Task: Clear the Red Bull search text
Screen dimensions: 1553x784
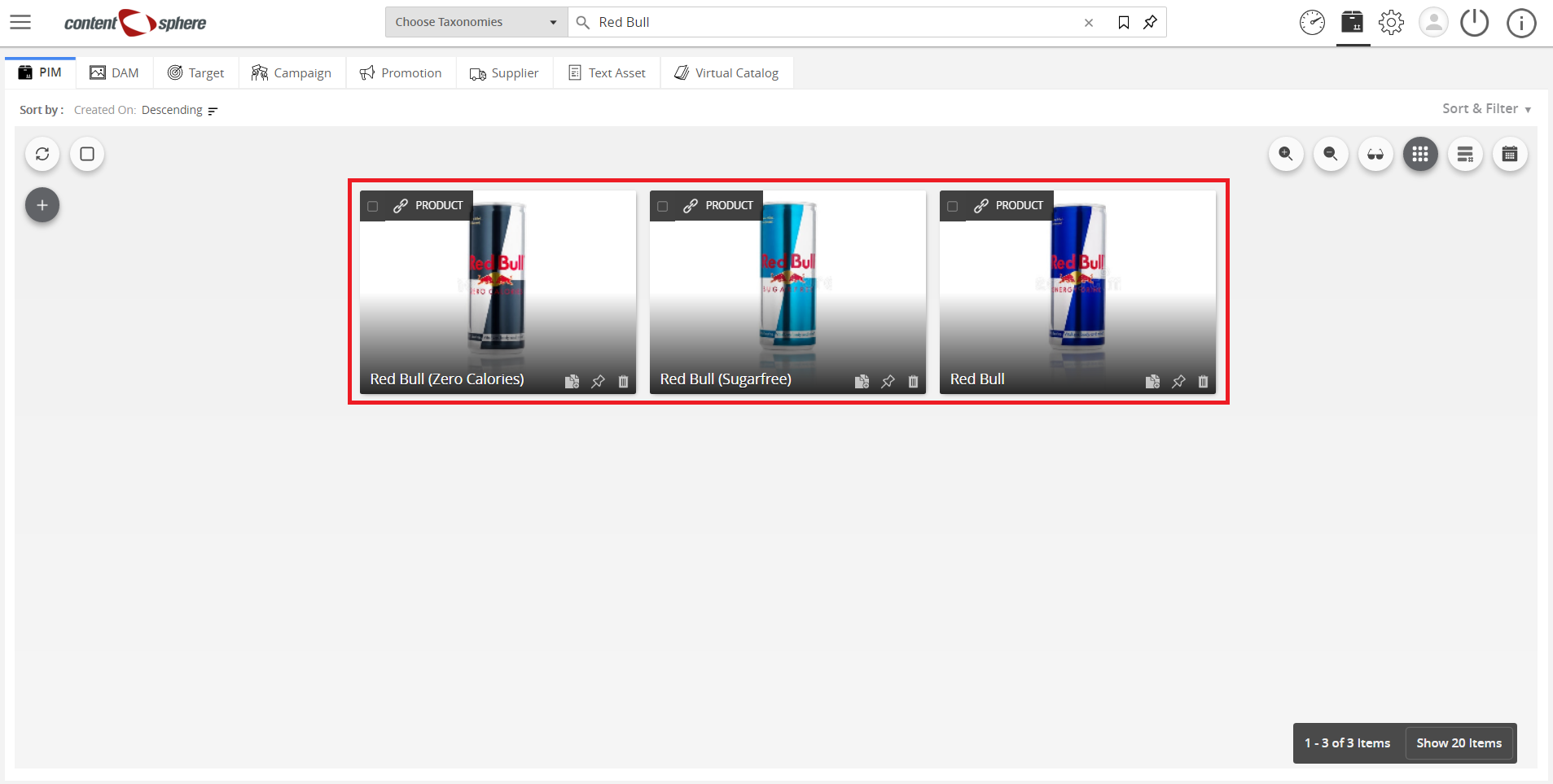Action: (1089, 23)
